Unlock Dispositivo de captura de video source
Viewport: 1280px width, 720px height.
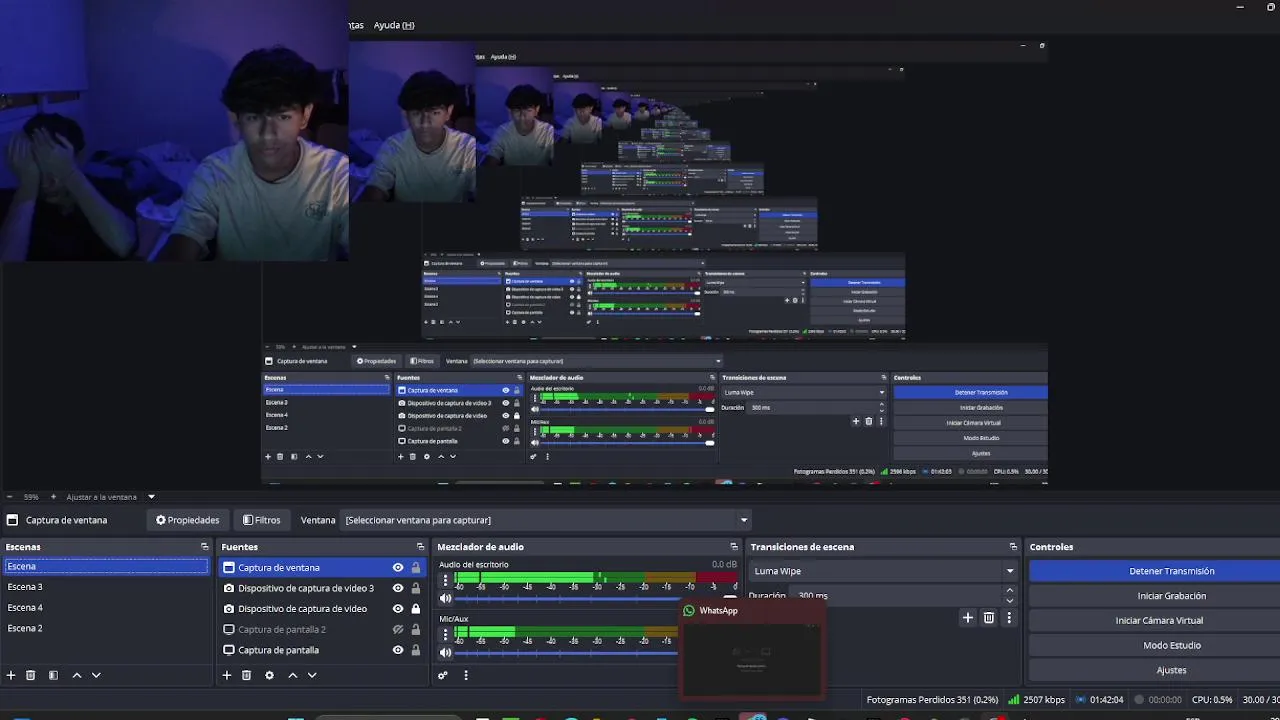coord(416,609)
